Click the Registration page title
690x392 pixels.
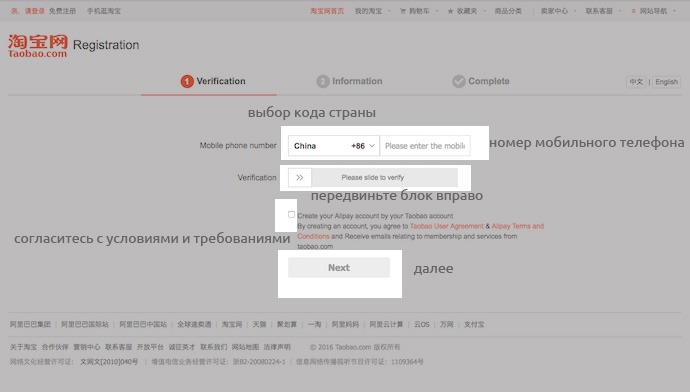(106, 45)
